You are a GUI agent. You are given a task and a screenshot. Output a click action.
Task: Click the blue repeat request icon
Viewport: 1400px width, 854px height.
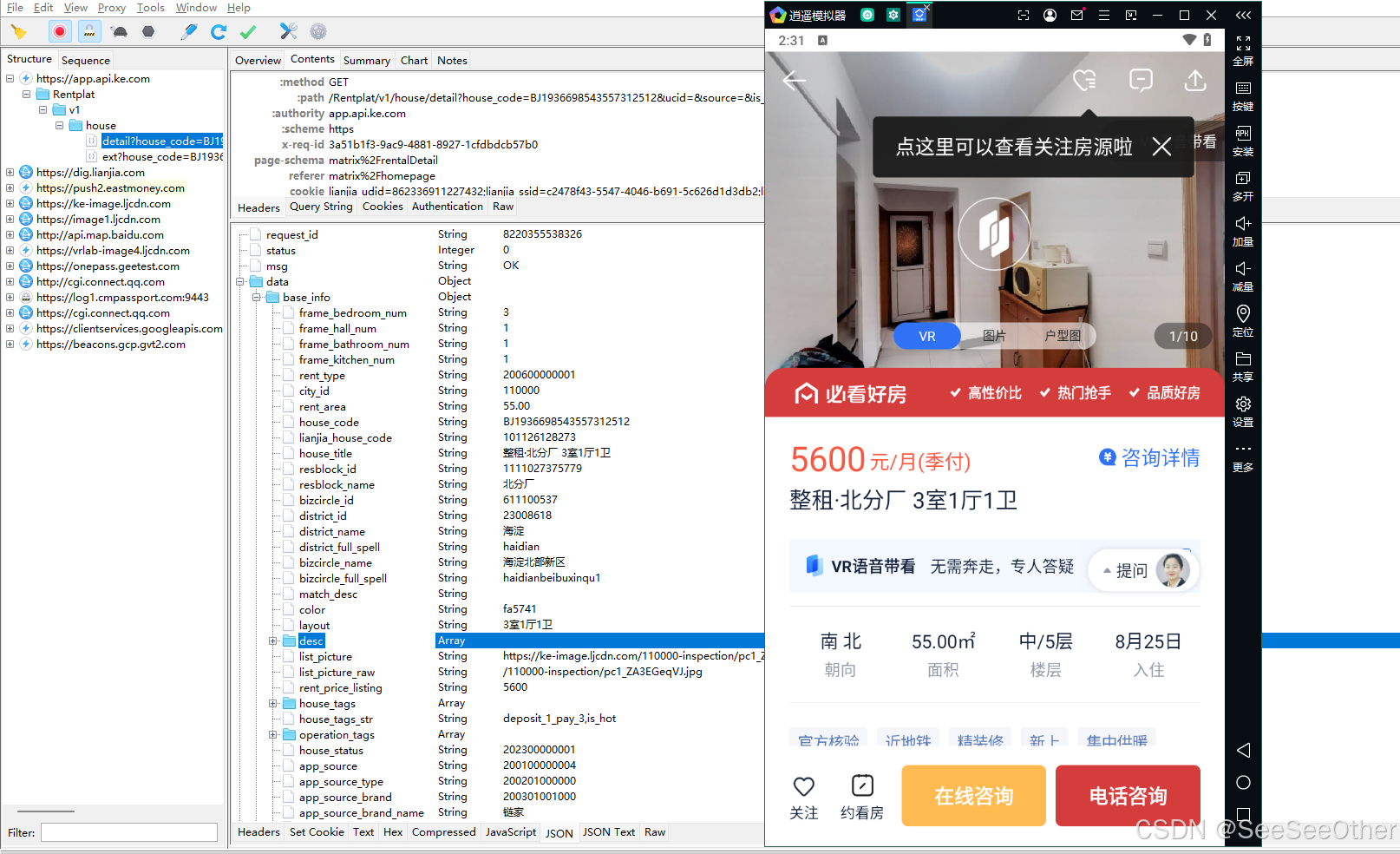coord(219,32)
